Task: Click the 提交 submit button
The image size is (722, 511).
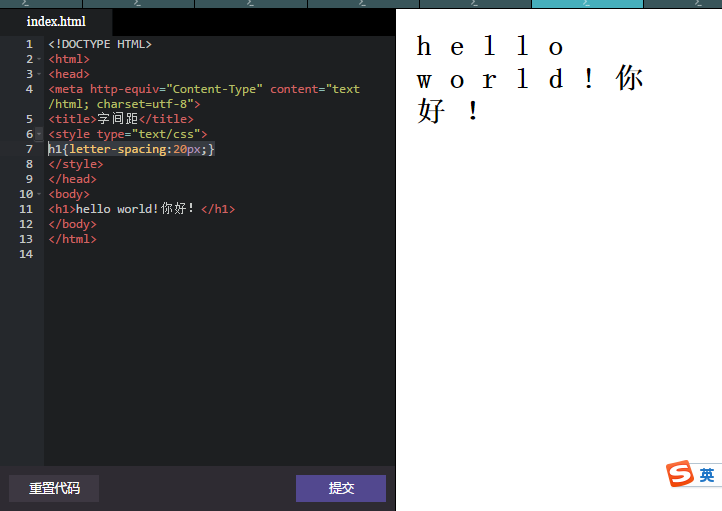Action: [341, 488]
